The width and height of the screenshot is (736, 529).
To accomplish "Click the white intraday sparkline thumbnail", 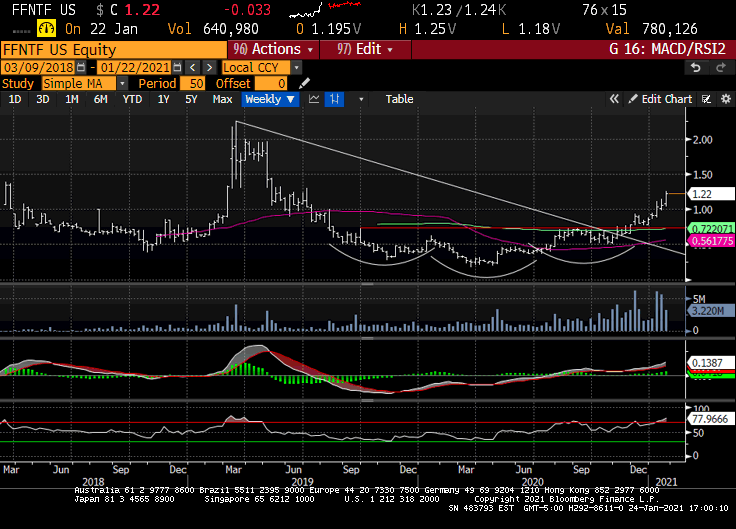I will [x=306, y=10].
